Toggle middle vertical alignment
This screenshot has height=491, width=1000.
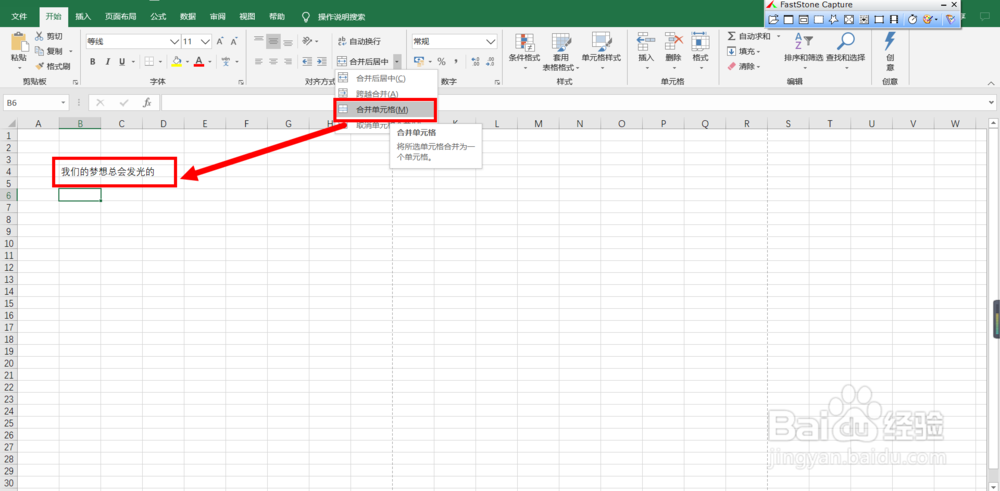pos(273,41)
